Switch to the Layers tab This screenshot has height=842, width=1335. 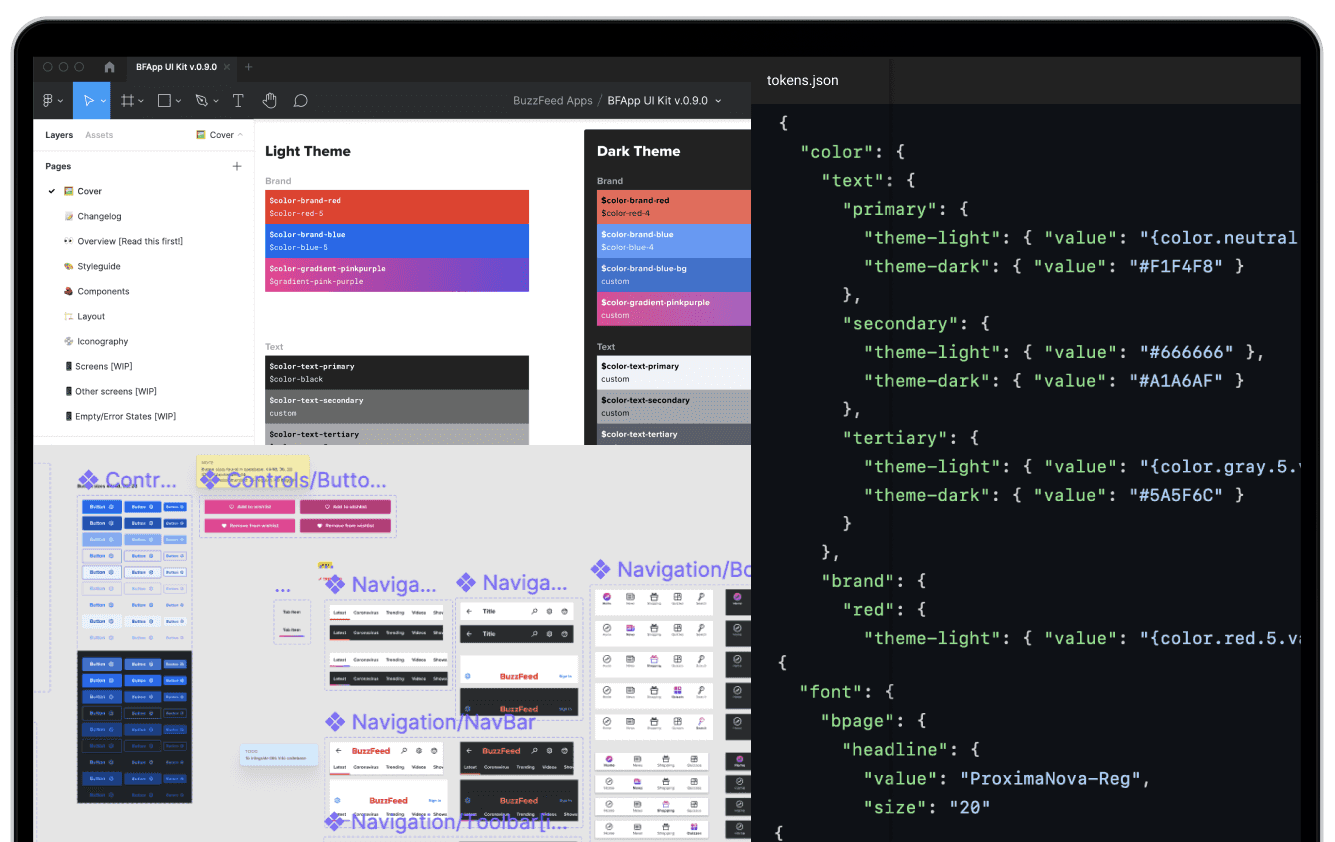59,135
